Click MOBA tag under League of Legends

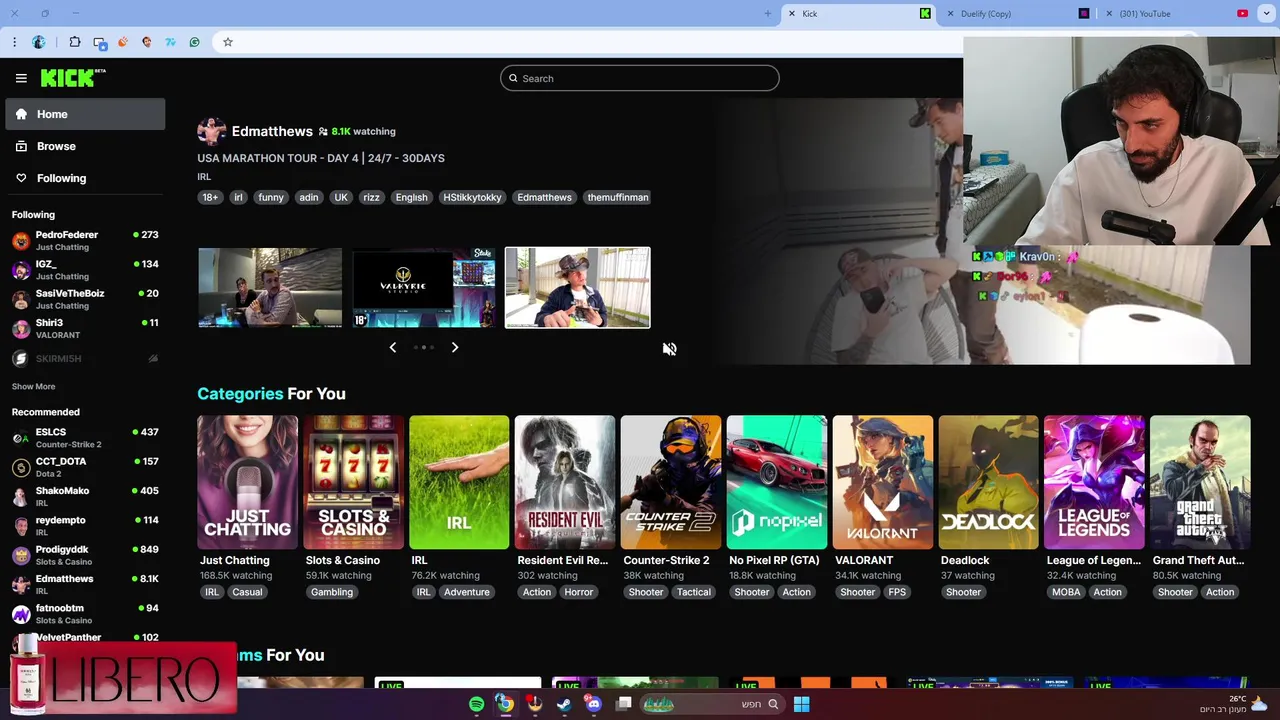pos(1066,592)
